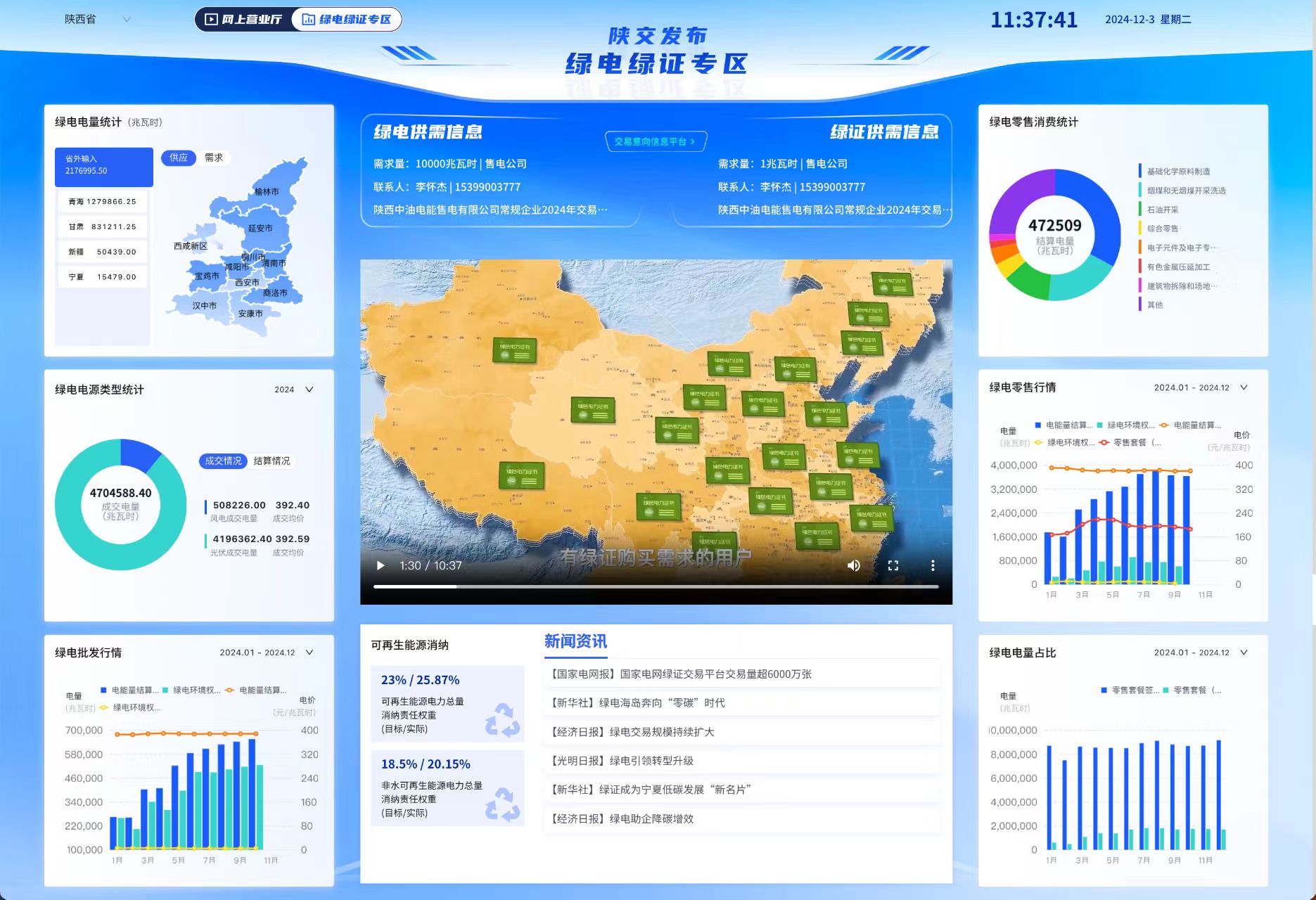Mute the video volume speaker icon
Screen dimensions: 1316x900
(x=853, y=566)
